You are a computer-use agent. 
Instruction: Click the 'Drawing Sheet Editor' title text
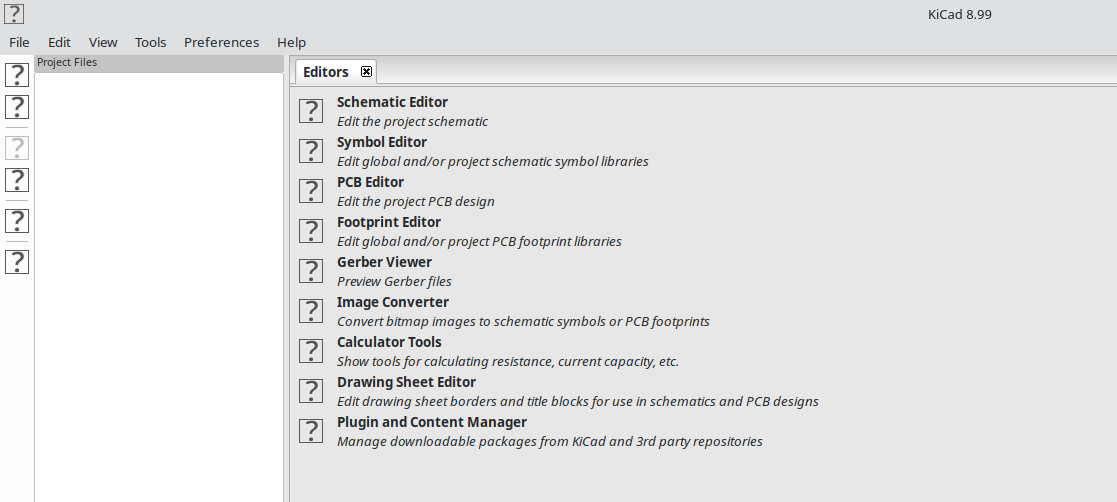pos(406,382)
